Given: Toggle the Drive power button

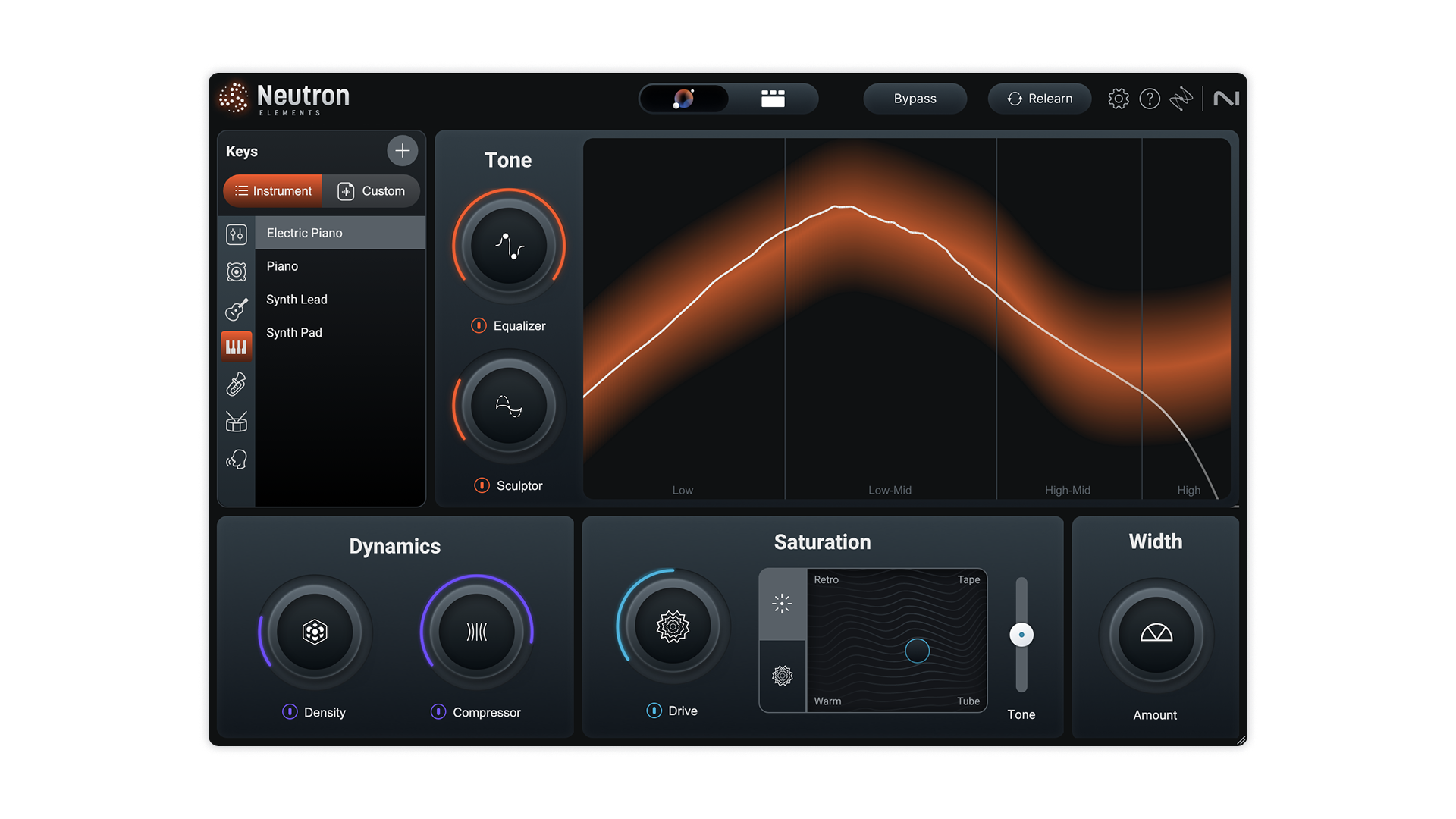Looking at the screenshot, I should click(x=654, y=711).
